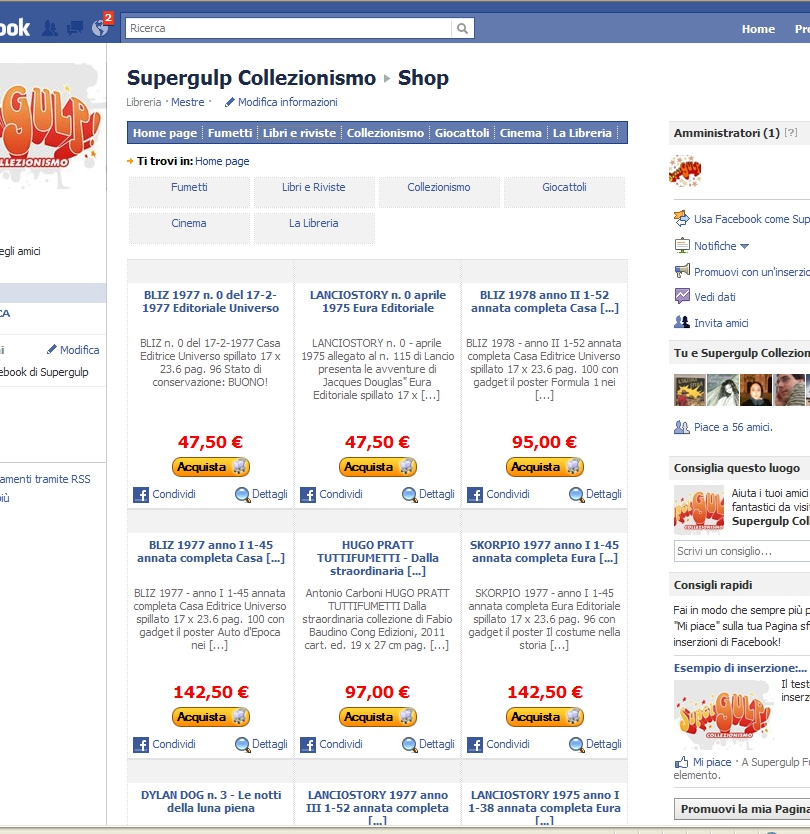
Task: Click the Piace a 56 amici people icon
Action: pyautogui.click(x=682, y=427)
